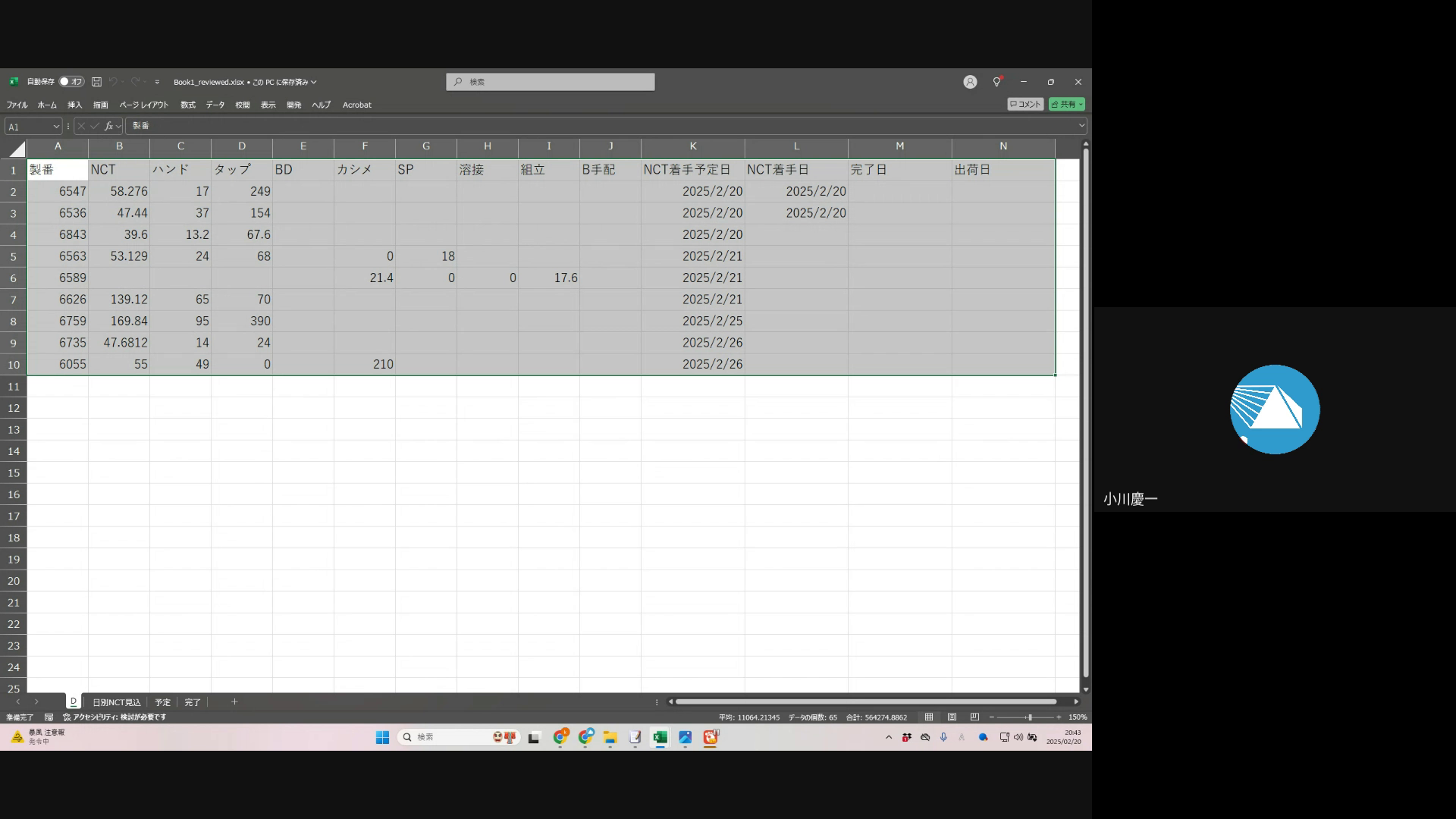The width and height of the screenshot is (1456, 819).
Task: Switch to Page Break Preview icon
Action: pyautogui.click(x=974, y=717)
